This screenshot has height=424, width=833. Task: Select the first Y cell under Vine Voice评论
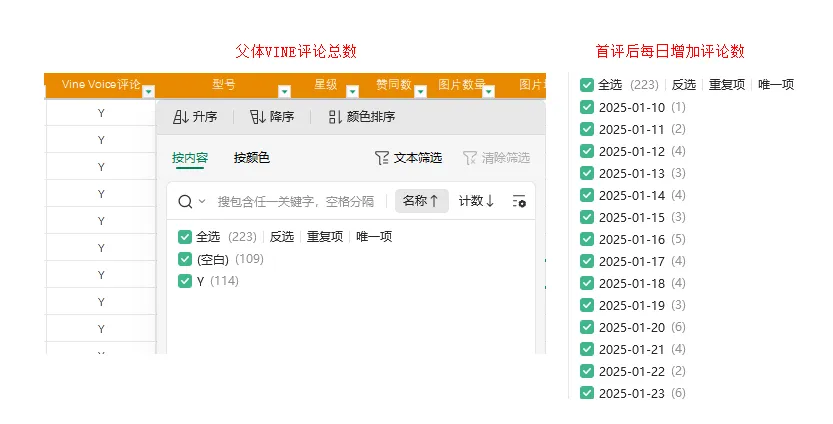(101, 113)
